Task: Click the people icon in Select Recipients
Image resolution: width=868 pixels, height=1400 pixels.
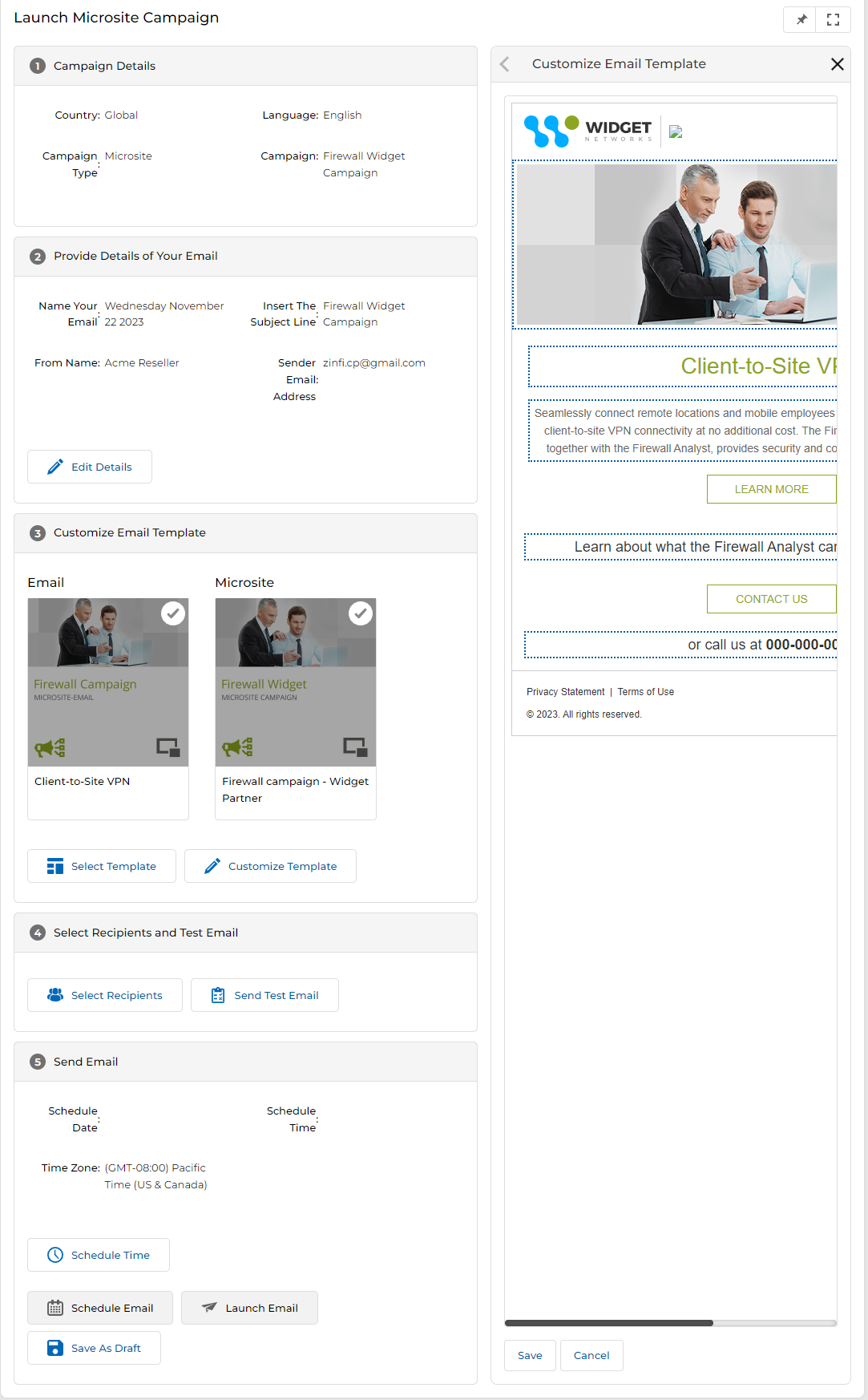Action: click(x=55, y=995)
